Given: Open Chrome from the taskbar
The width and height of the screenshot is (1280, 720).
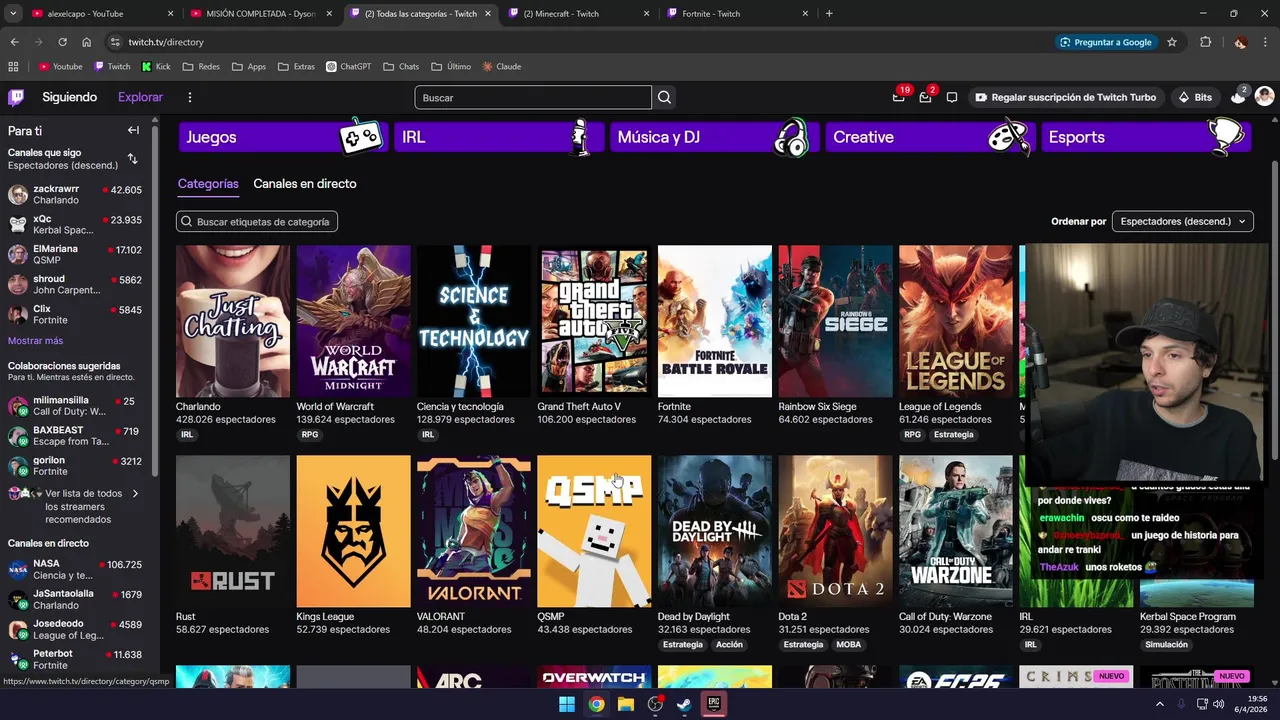Looking at the screenshot, I should click(596, 704).
